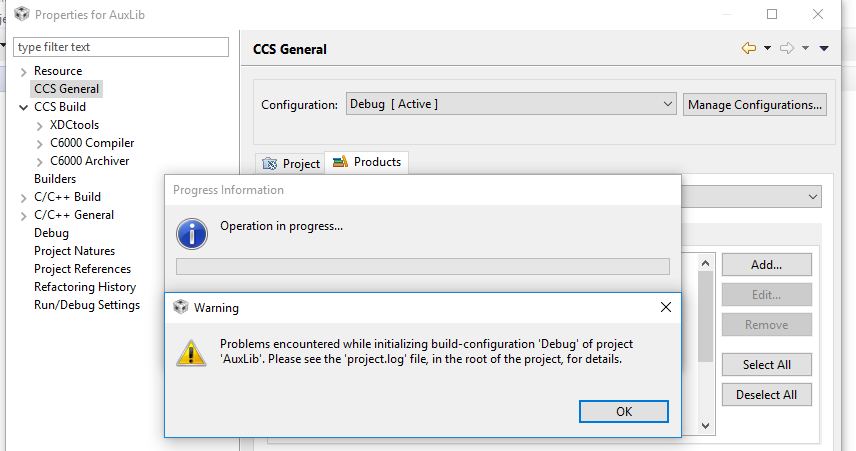This screenshot has width=856, height=451.
Task: Select Run/Debug Settings in the tree
Action: (x=87, y=305)
